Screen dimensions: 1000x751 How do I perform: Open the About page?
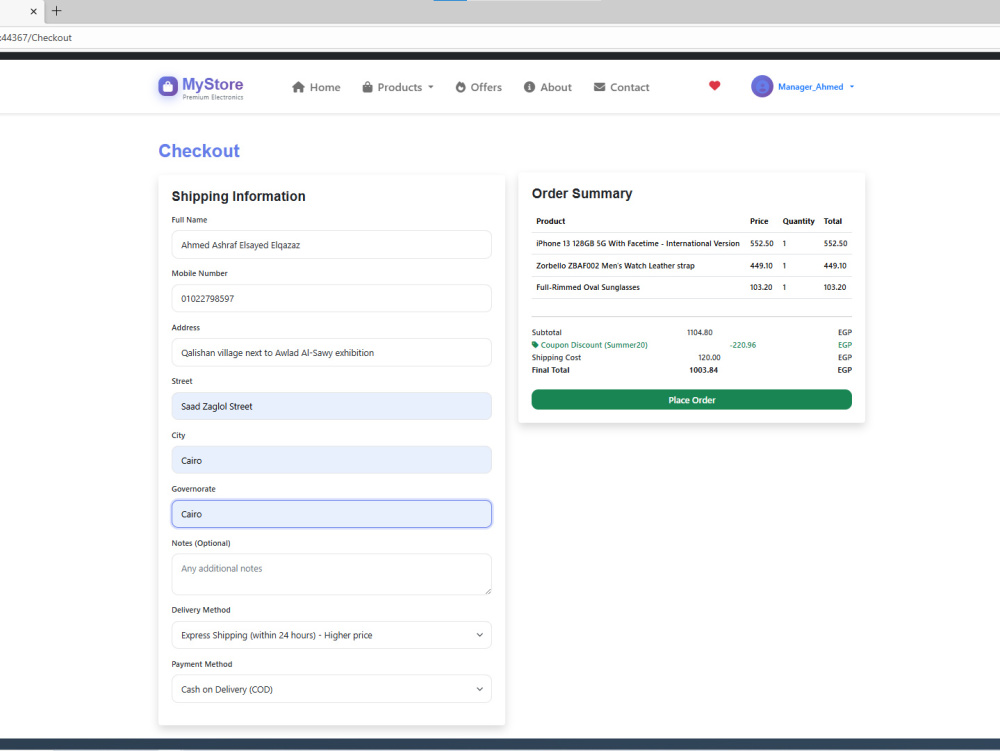pos(548,87)
